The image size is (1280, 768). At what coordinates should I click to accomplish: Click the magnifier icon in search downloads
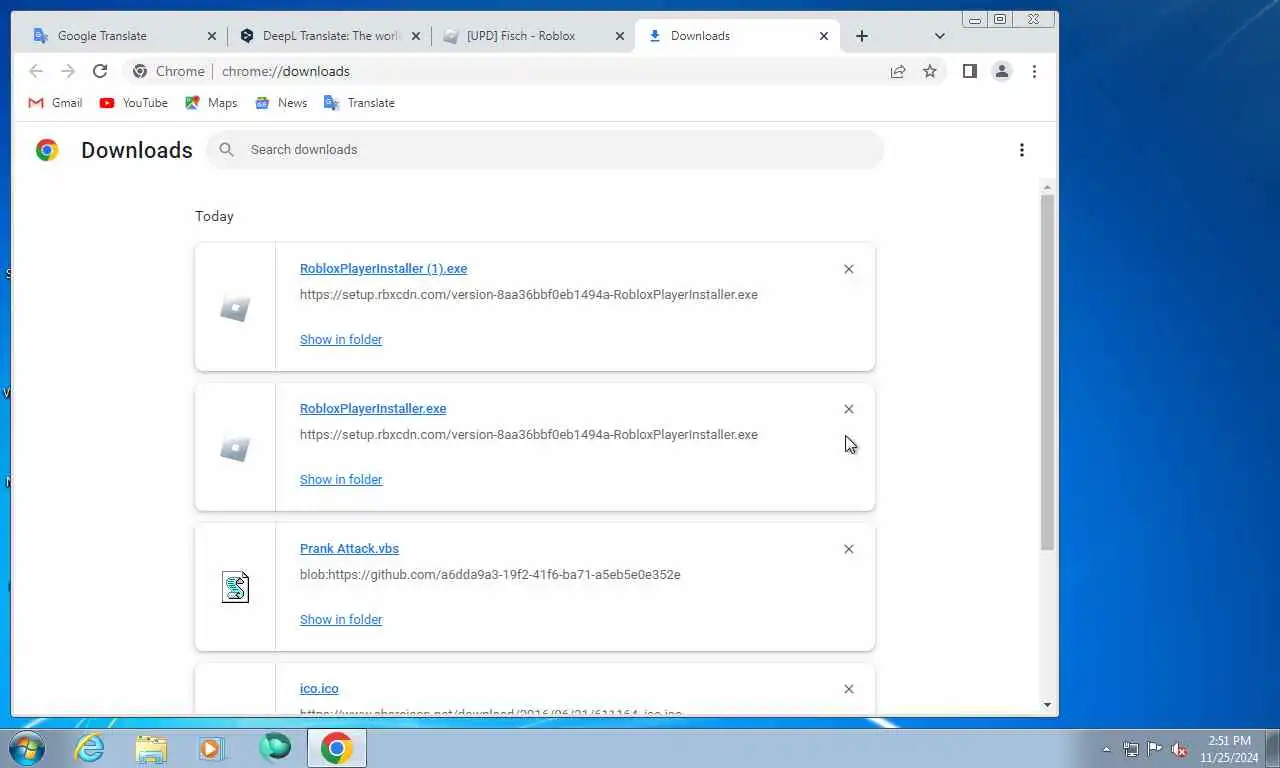[227, 149]
